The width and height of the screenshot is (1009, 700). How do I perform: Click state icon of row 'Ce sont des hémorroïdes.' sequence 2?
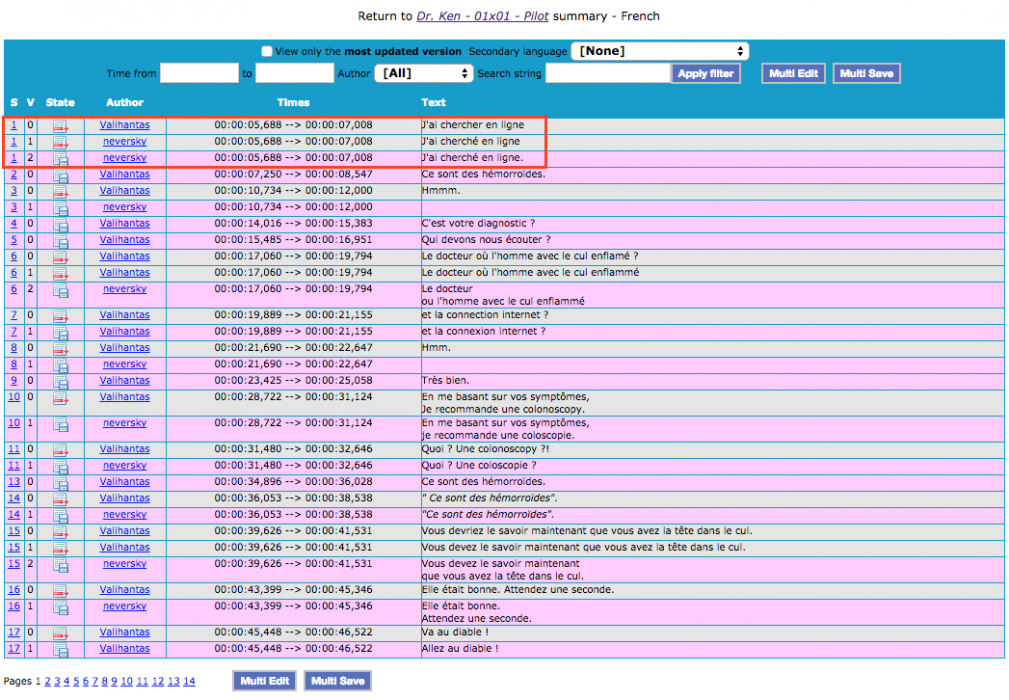(60, 175)
